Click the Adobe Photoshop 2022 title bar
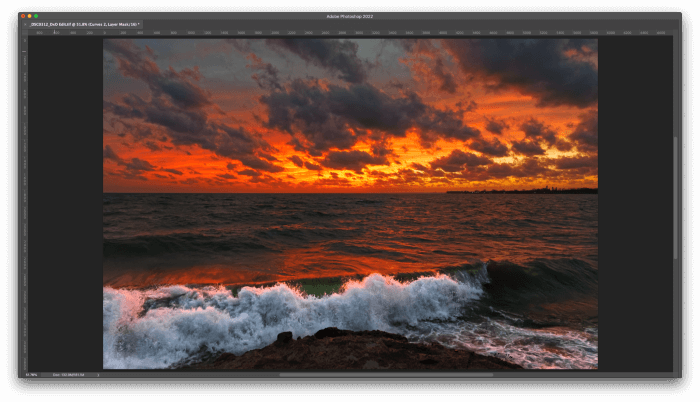 (350, 16)
